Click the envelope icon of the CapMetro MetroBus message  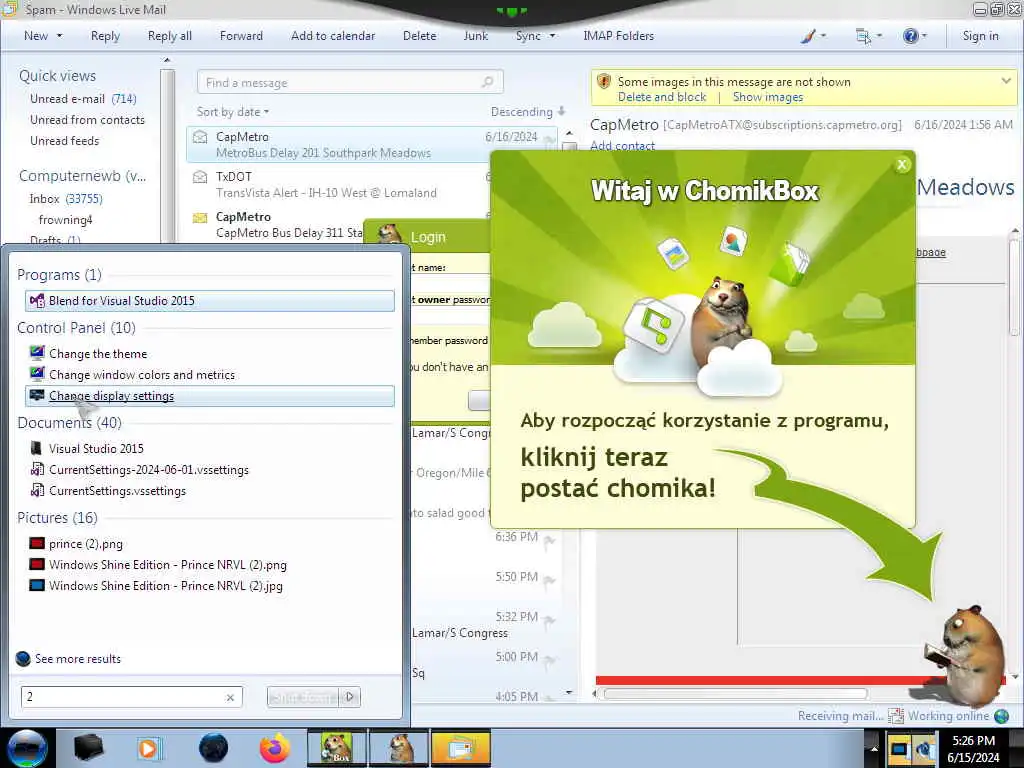200,137
